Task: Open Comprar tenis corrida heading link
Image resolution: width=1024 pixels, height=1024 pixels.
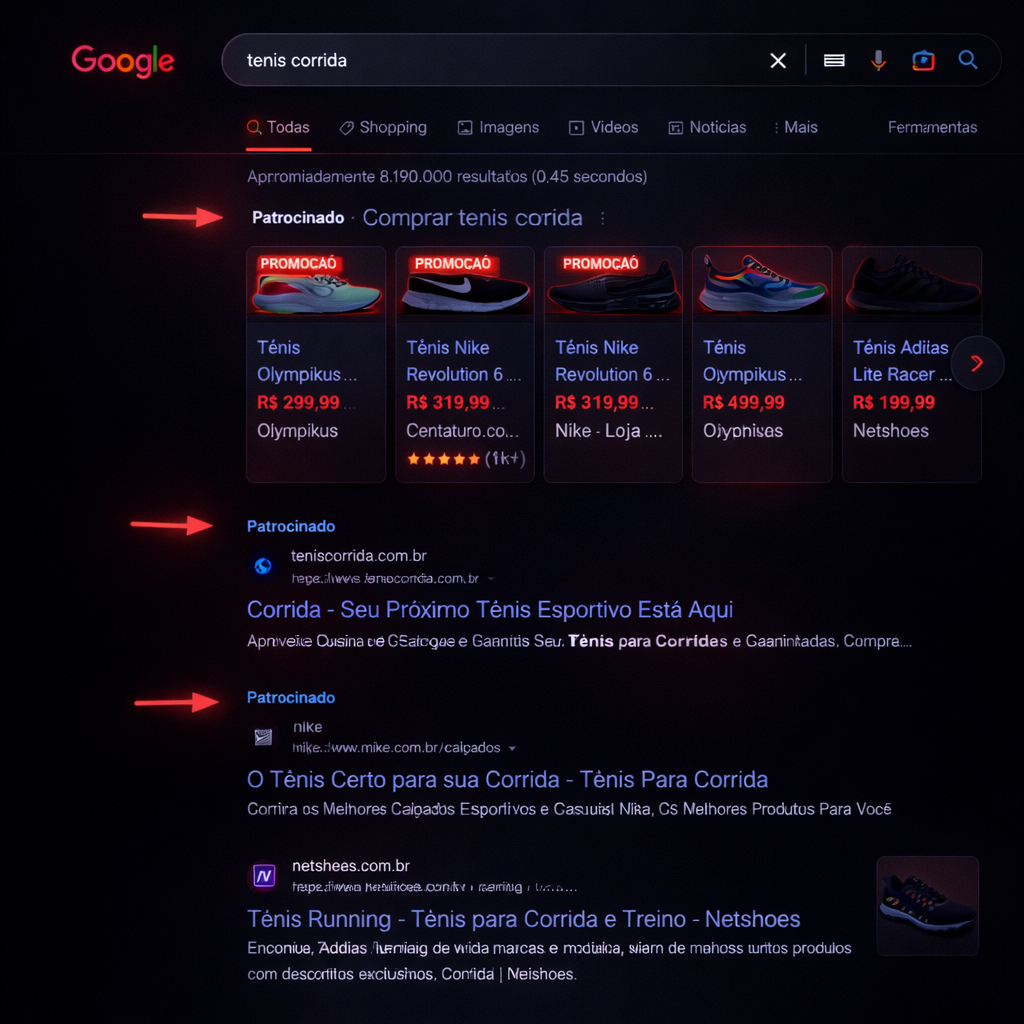Action: pos(472,217)
